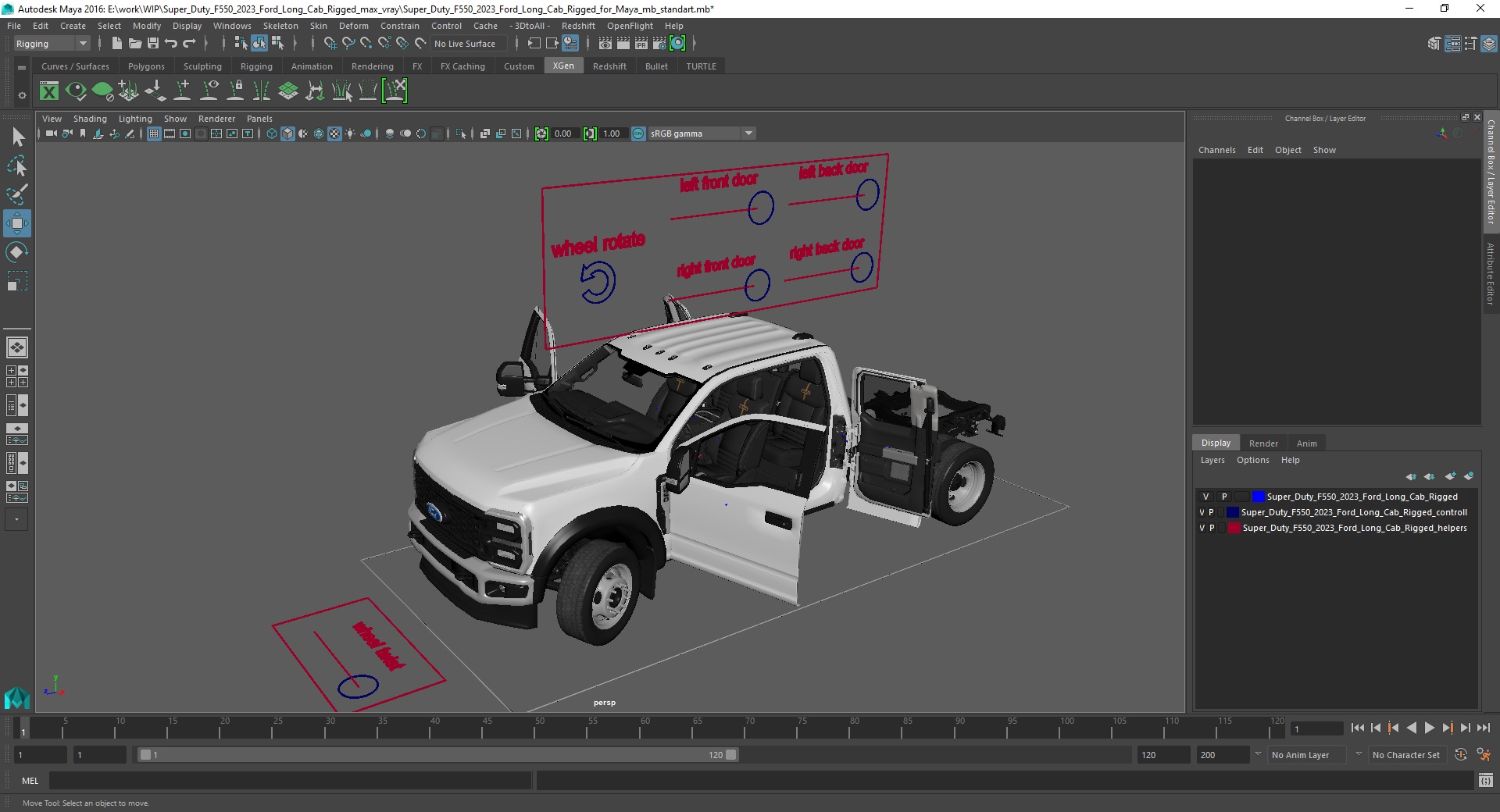This screenshot has height=812, width=1500.
Task: Toggle use all lights in viewport toolbar
Action: click(x=350, y=134)
